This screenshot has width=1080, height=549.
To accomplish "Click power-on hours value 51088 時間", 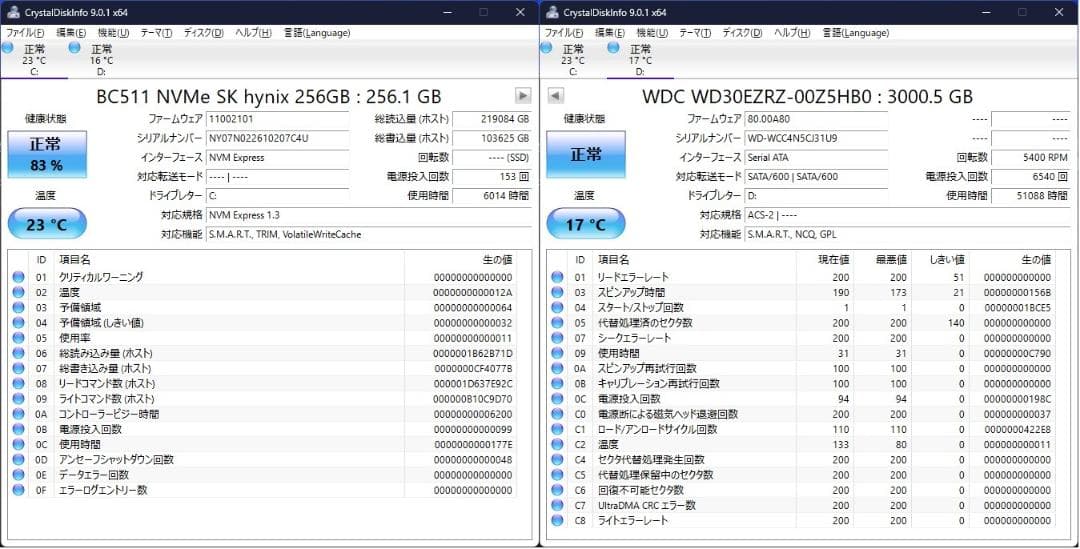I will [1031, 196].
